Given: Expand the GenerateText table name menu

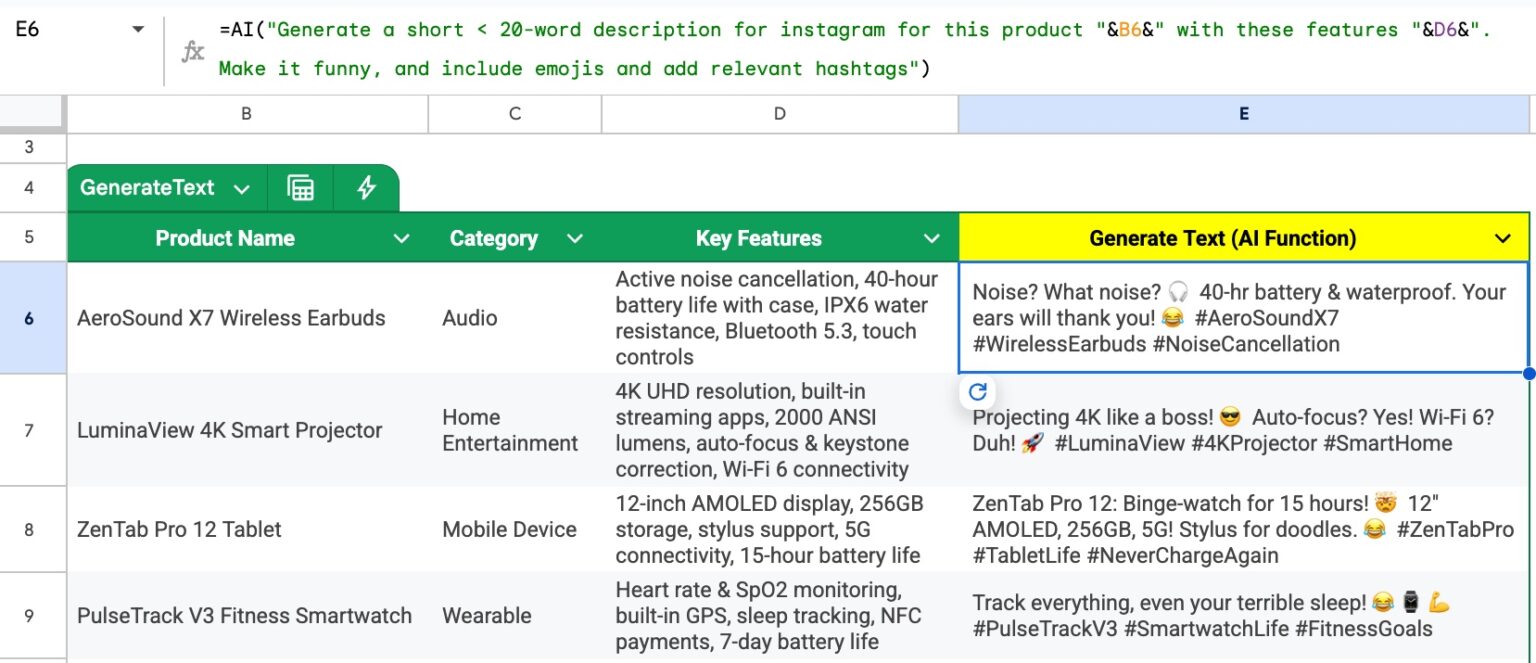Looking at the screenshot, I should click(241, 189).
